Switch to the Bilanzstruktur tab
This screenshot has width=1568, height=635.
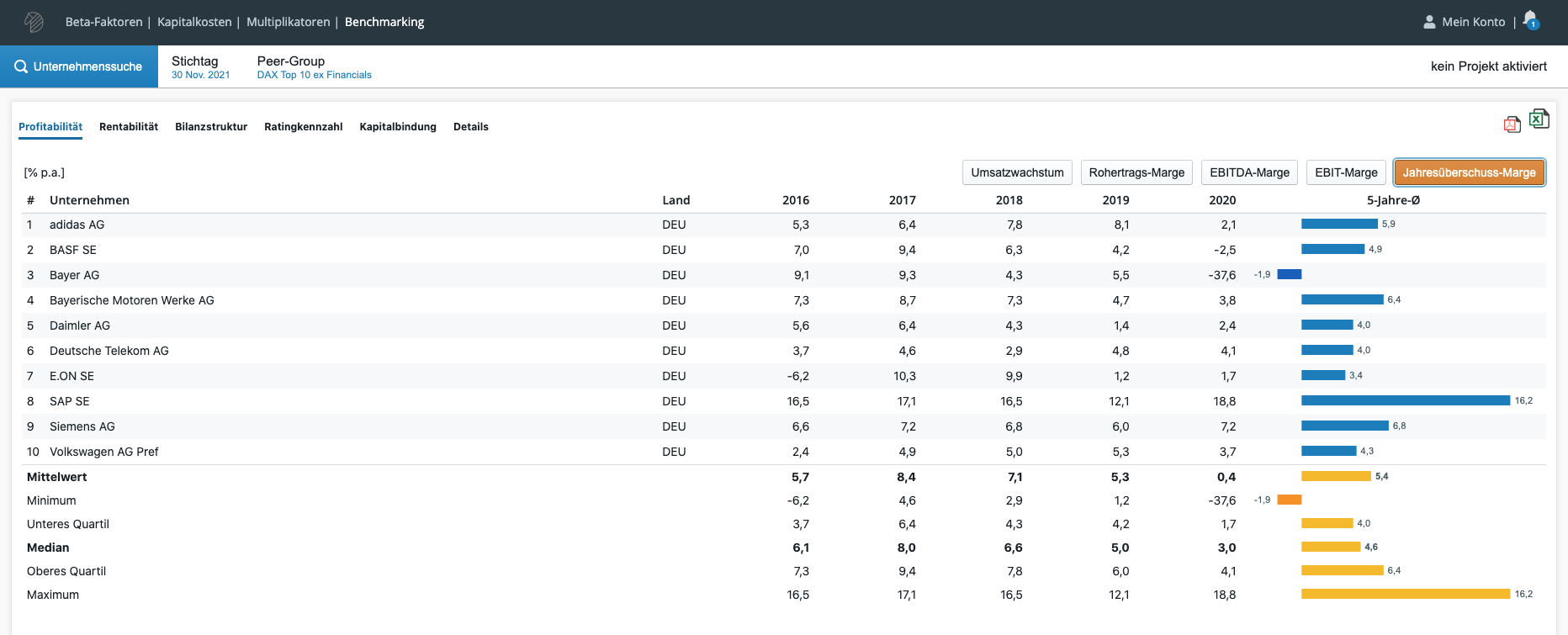click(211, 127)
